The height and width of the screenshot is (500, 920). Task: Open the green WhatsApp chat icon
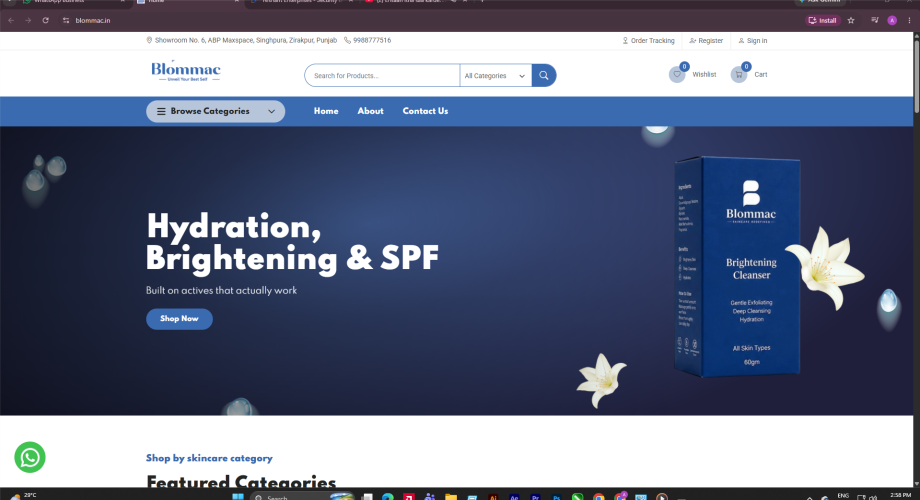coord(30,457)
